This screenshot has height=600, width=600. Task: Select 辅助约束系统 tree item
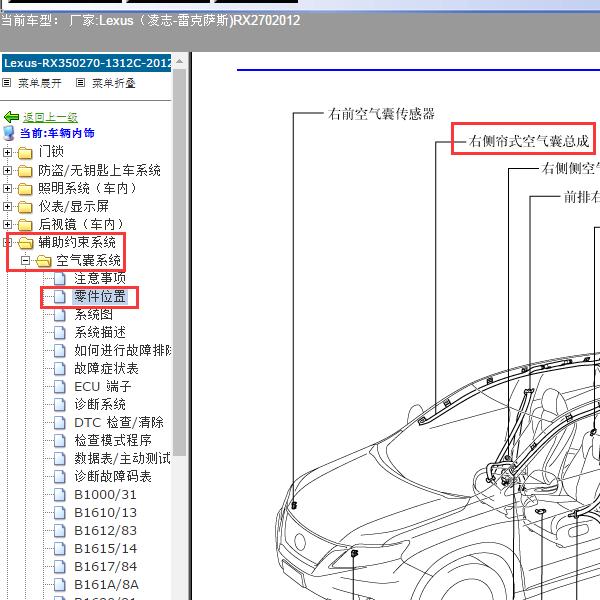click(x=77, y=242)
